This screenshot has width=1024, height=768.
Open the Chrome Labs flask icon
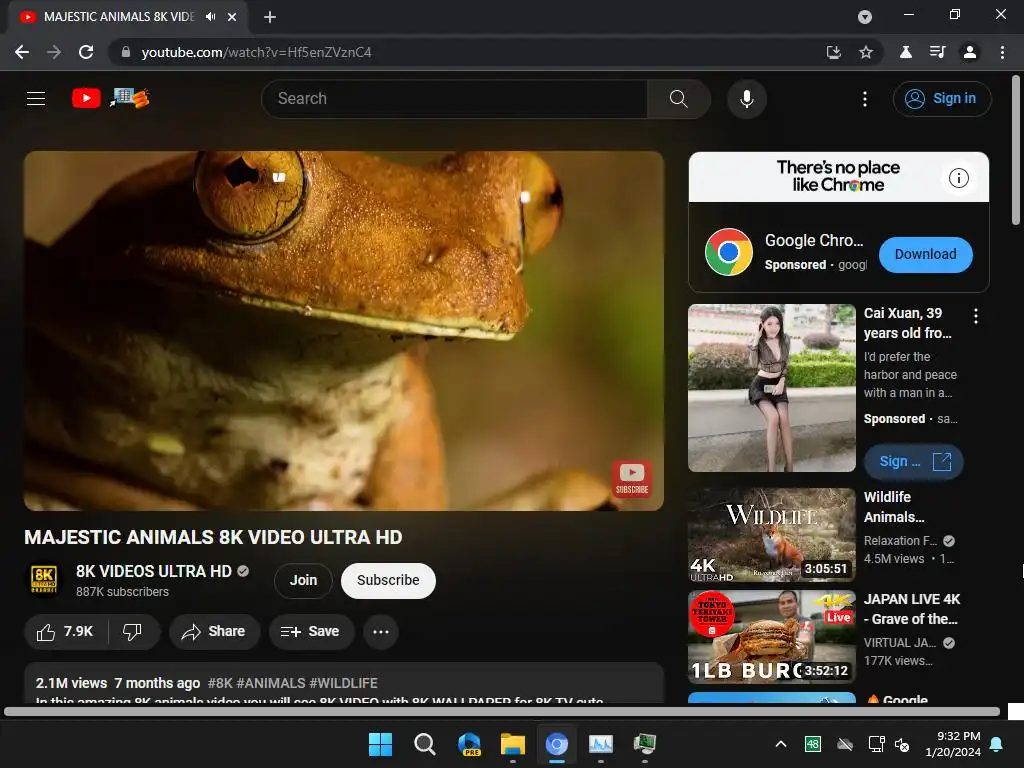pyautogui.click(x=906, y=52)
